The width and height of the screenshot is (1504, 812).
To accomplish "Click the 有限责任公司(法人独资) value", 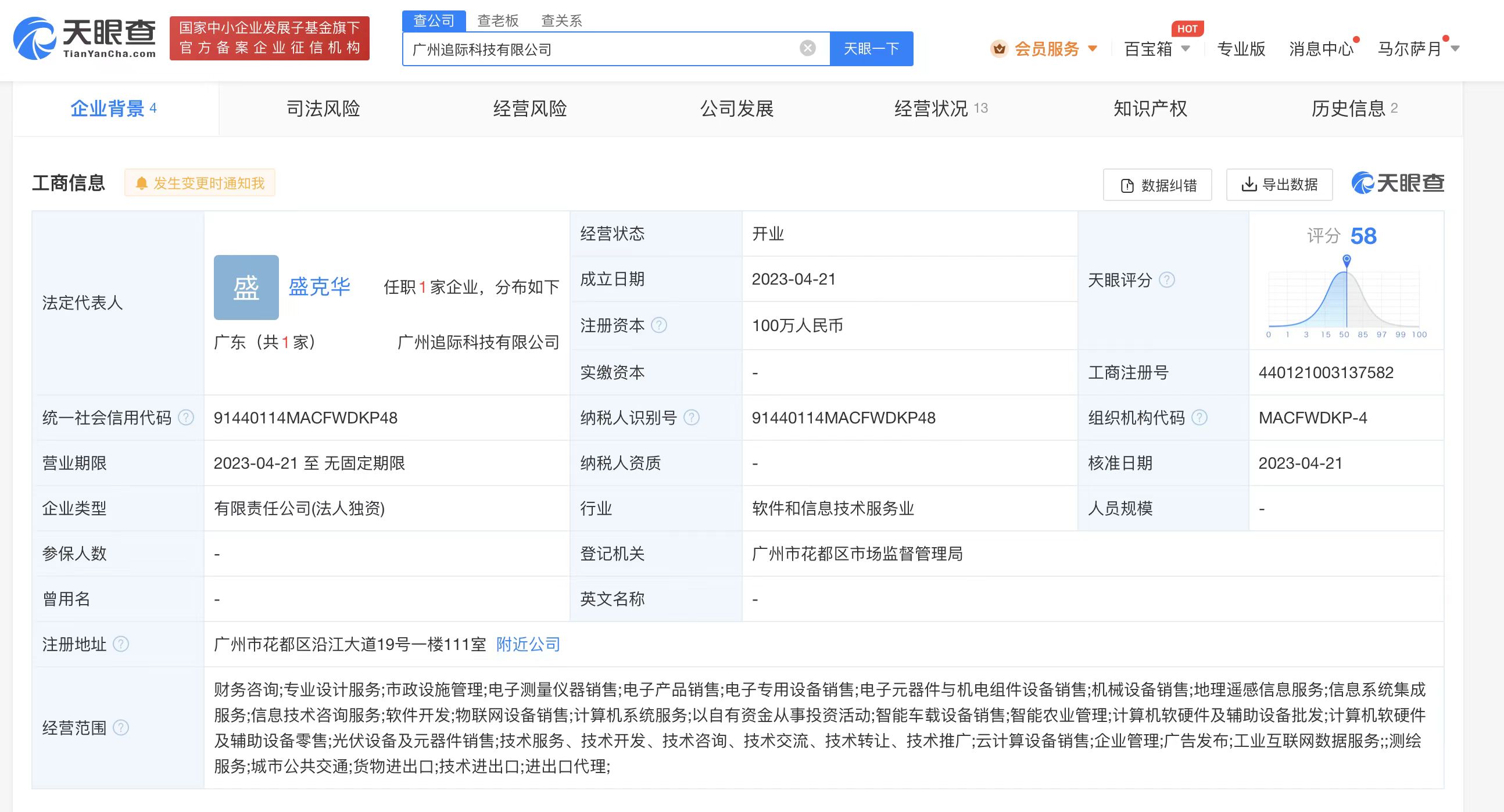I will point(299,508).
